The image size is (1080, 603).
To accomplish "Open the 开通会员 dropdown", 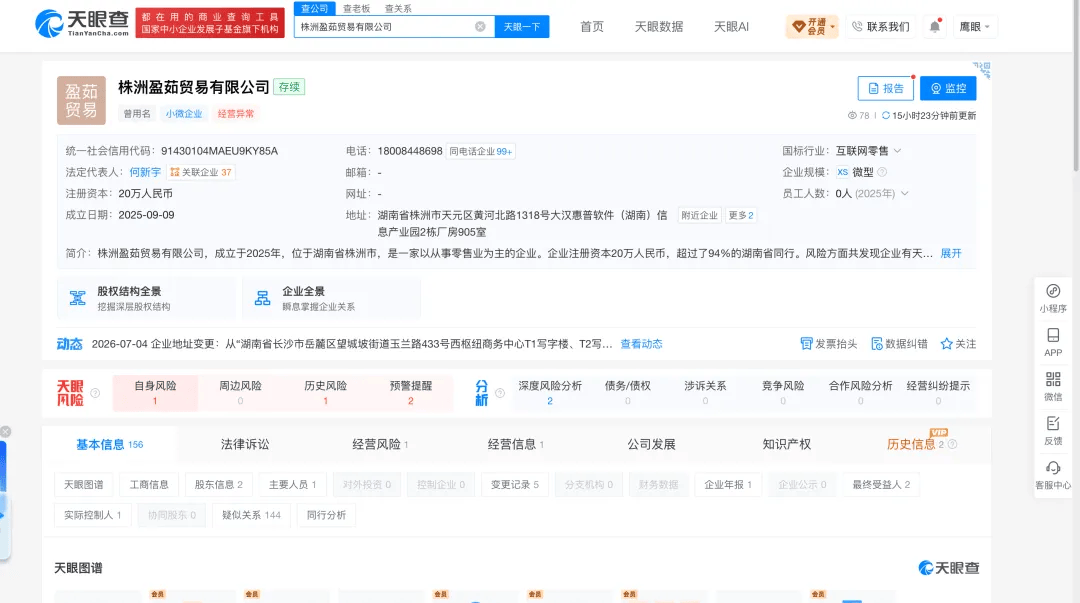I will click(812, 27).
